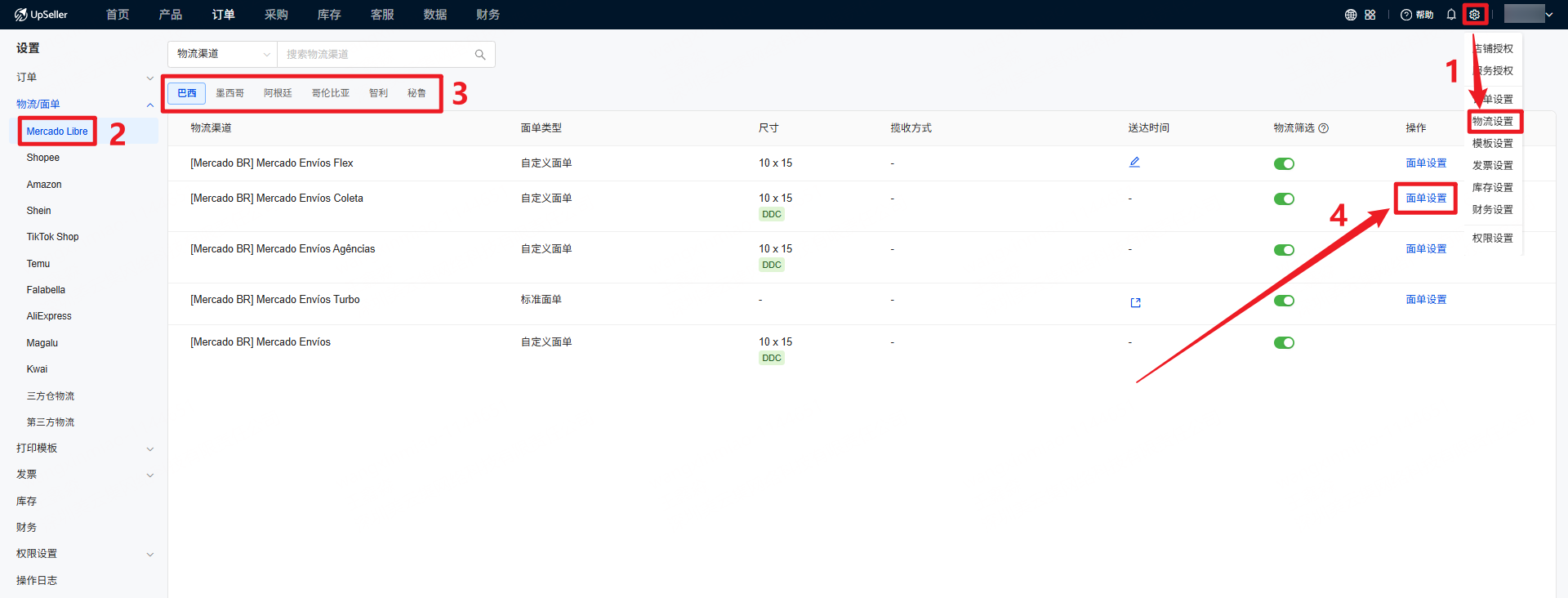Click the globe language icon
Viewport: 1568px width, 598px height.
point(1351,15)
